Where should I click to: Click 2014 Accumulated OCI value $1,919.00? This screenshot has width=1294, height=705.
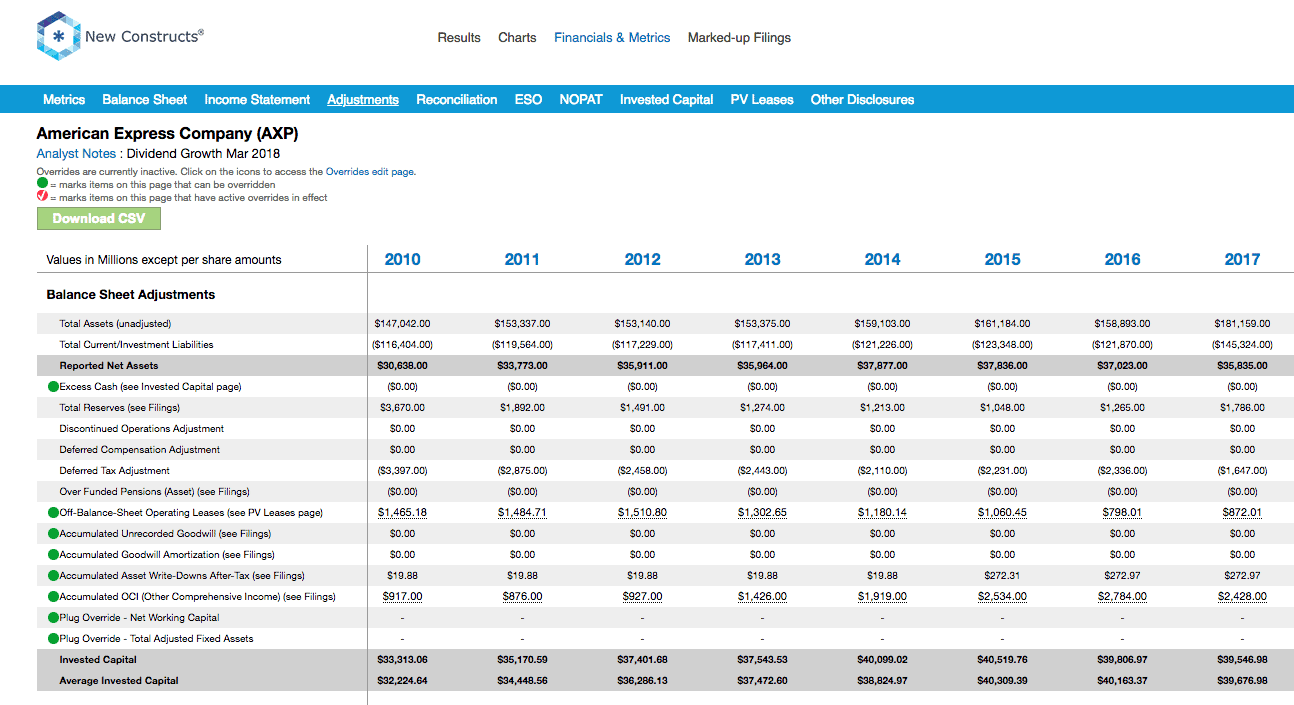point(882,597)
